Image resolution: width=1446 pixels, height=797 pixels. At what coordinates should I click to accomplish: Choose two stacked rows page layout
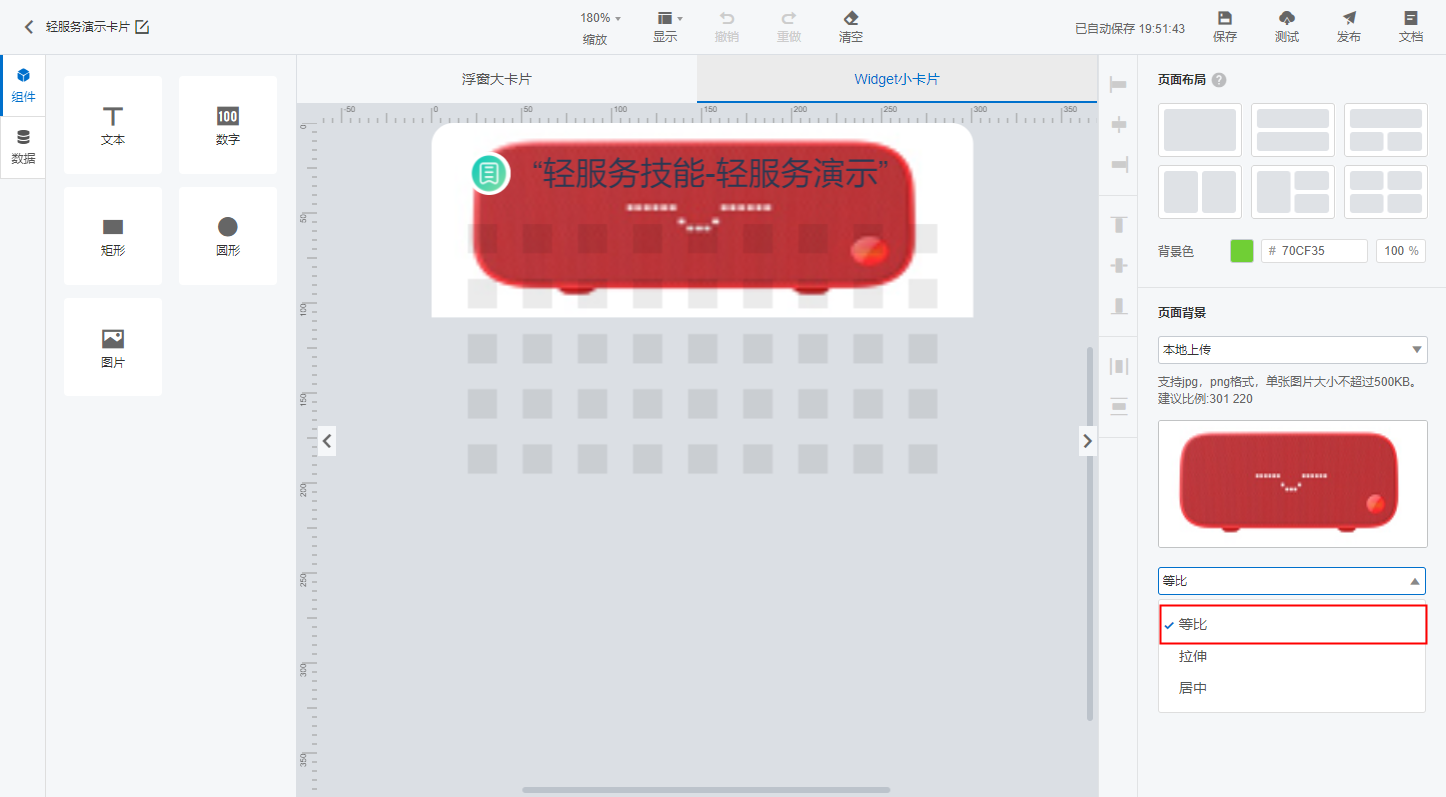(1293, 130)
